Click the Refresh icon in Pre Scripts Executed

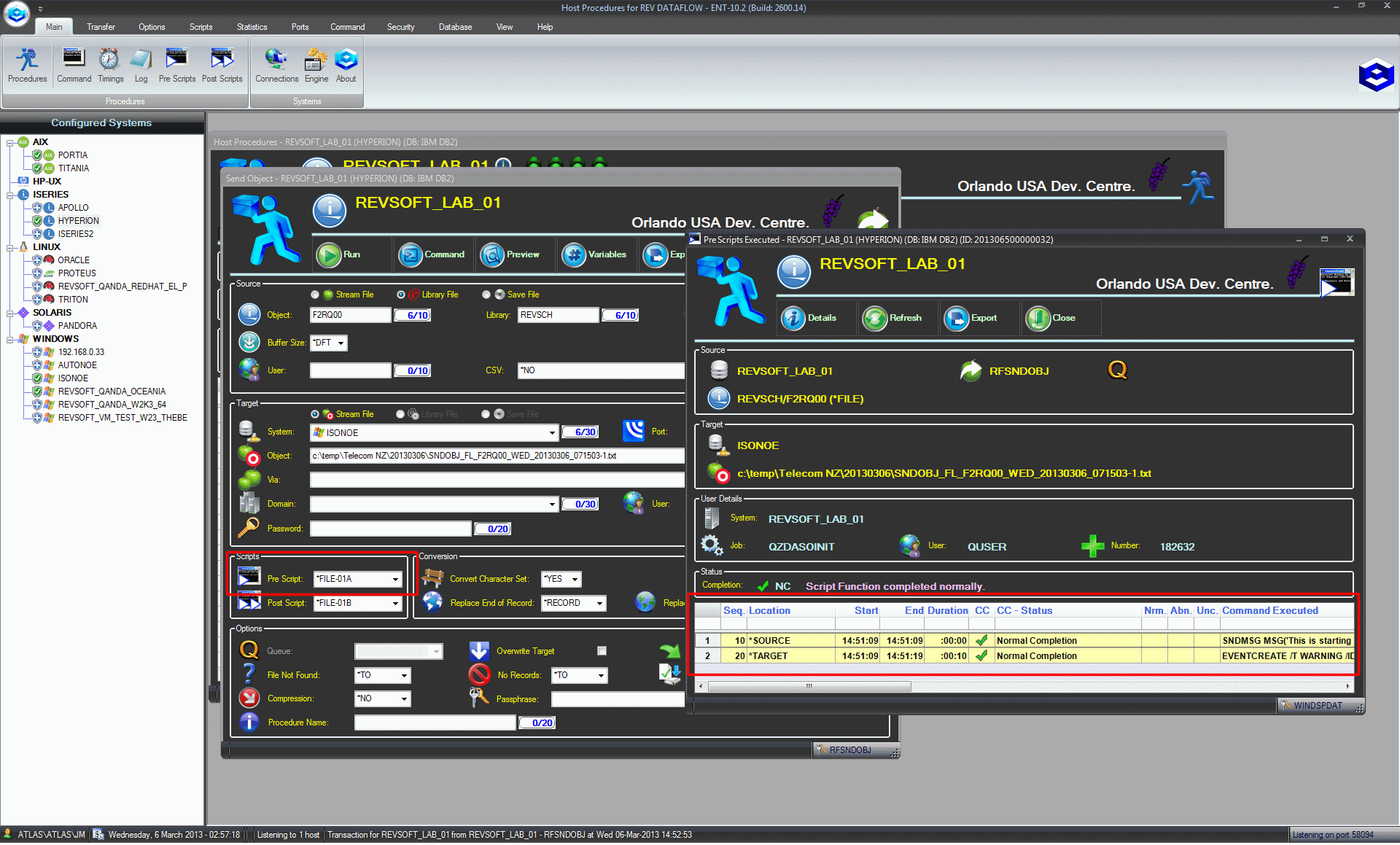pos(875,318)
